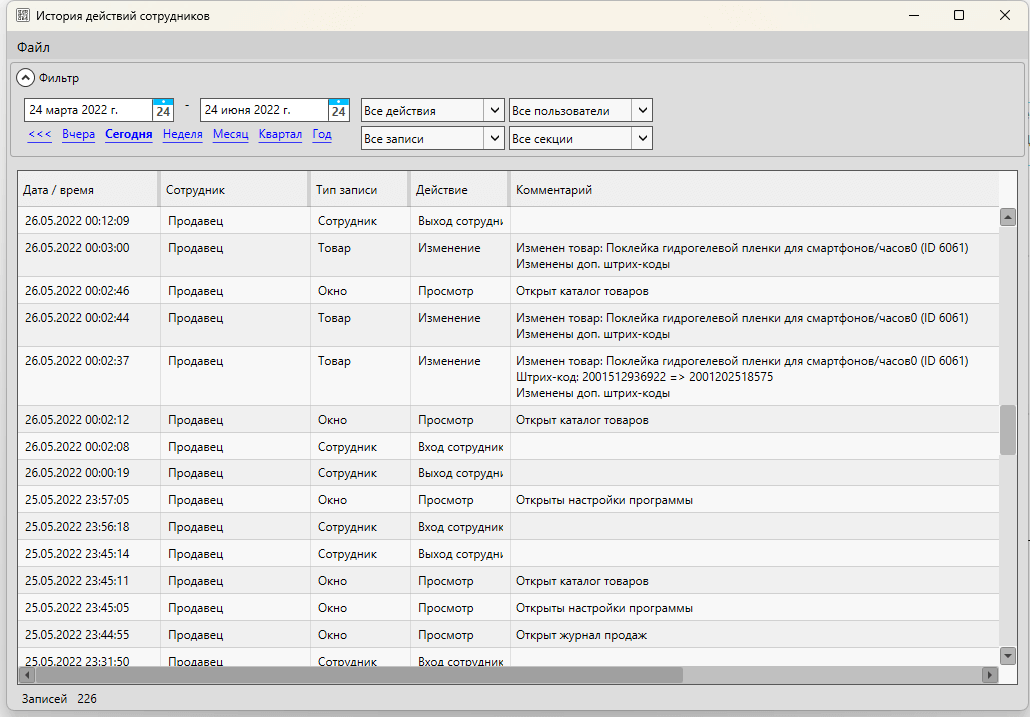The height and width of the screenshot is (717, 1030).
Task: Click the start date field 24 марта 2022
Action: (87, 110)
